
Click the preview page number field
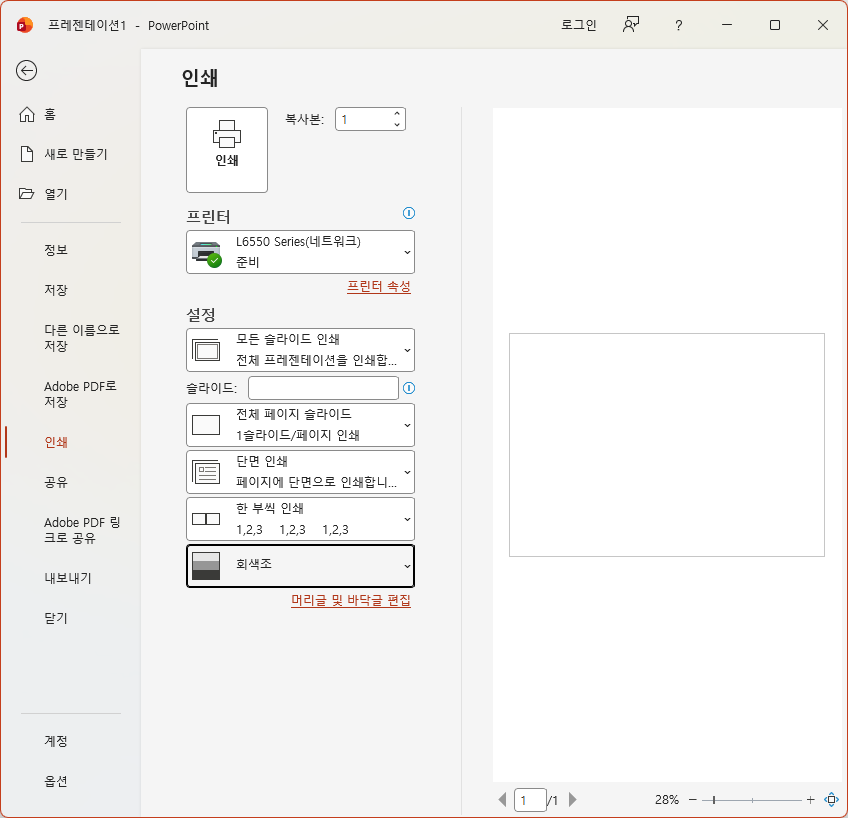tap(530, 800)
